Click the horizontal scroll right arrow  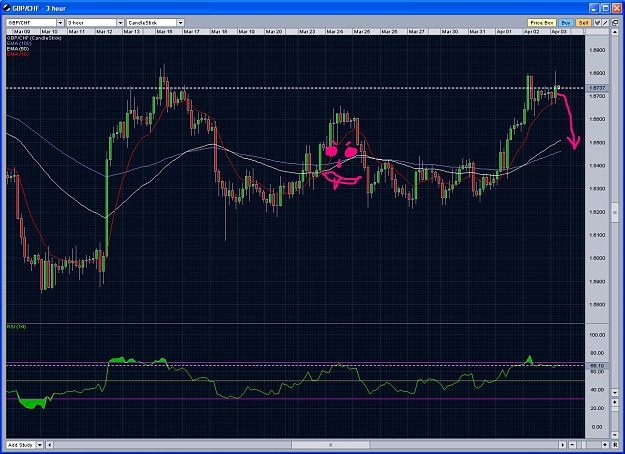point(562,445)
